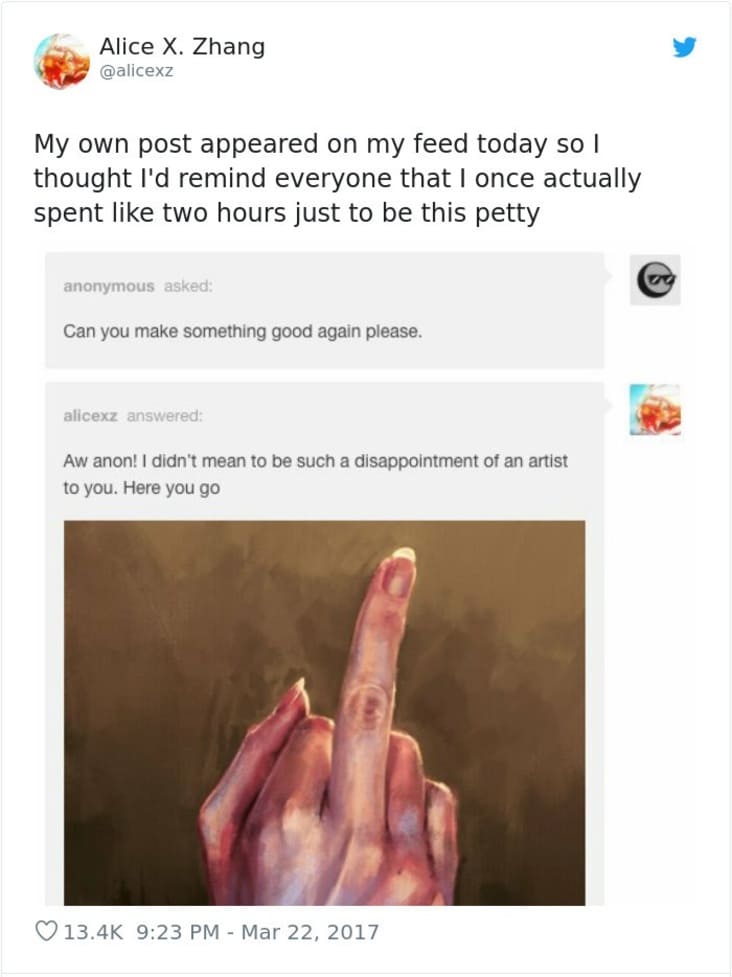Click the word 'answered:' label
The height and width of the screenshot is (977, 732).
(164, 416)
